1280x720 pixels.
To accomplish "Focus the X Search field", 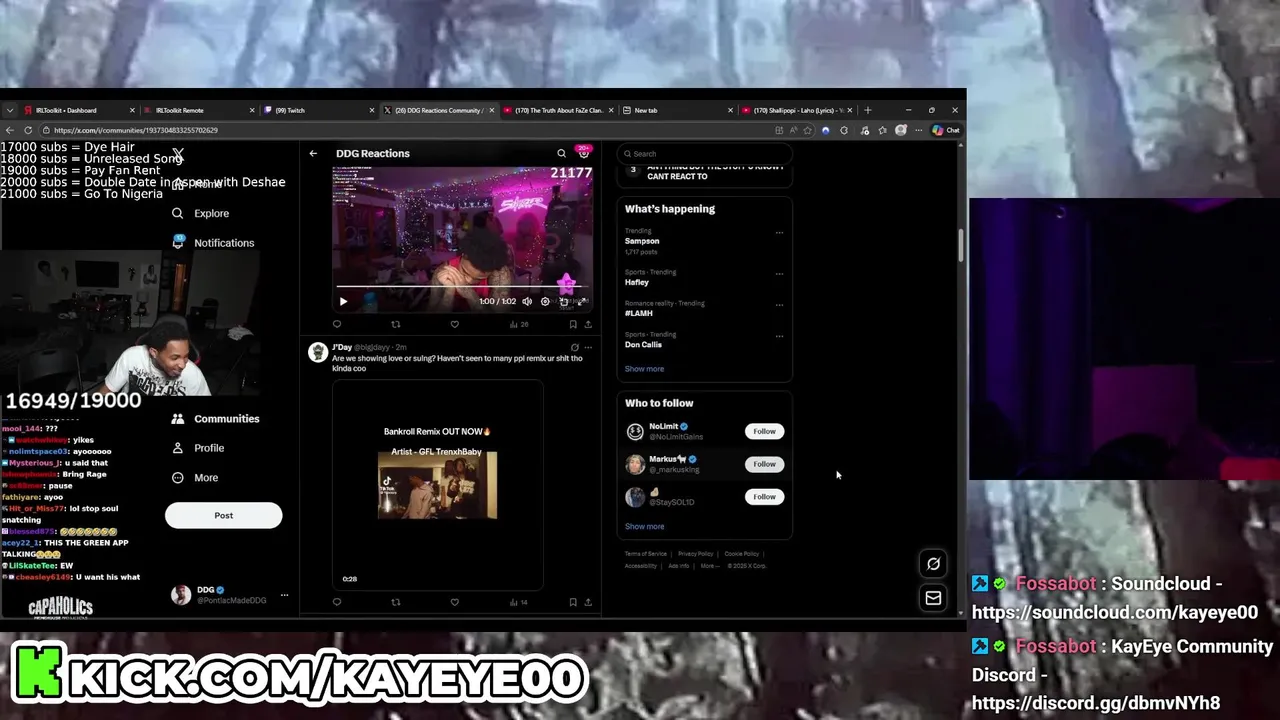I will coord(705,154).
